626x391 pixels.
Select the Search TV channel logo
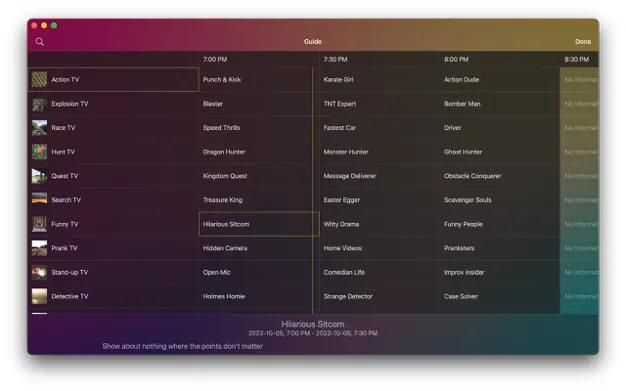(40, 200)
